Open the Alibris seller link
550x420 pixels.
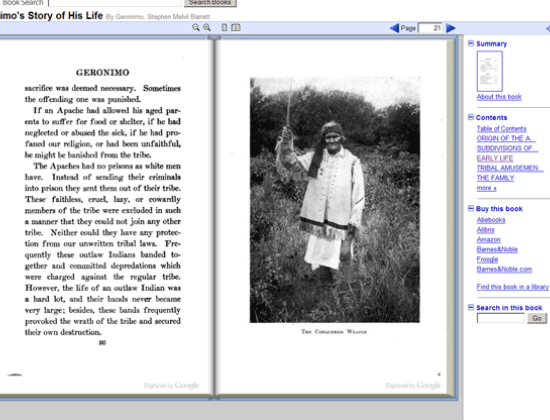[x=485, y=229]
